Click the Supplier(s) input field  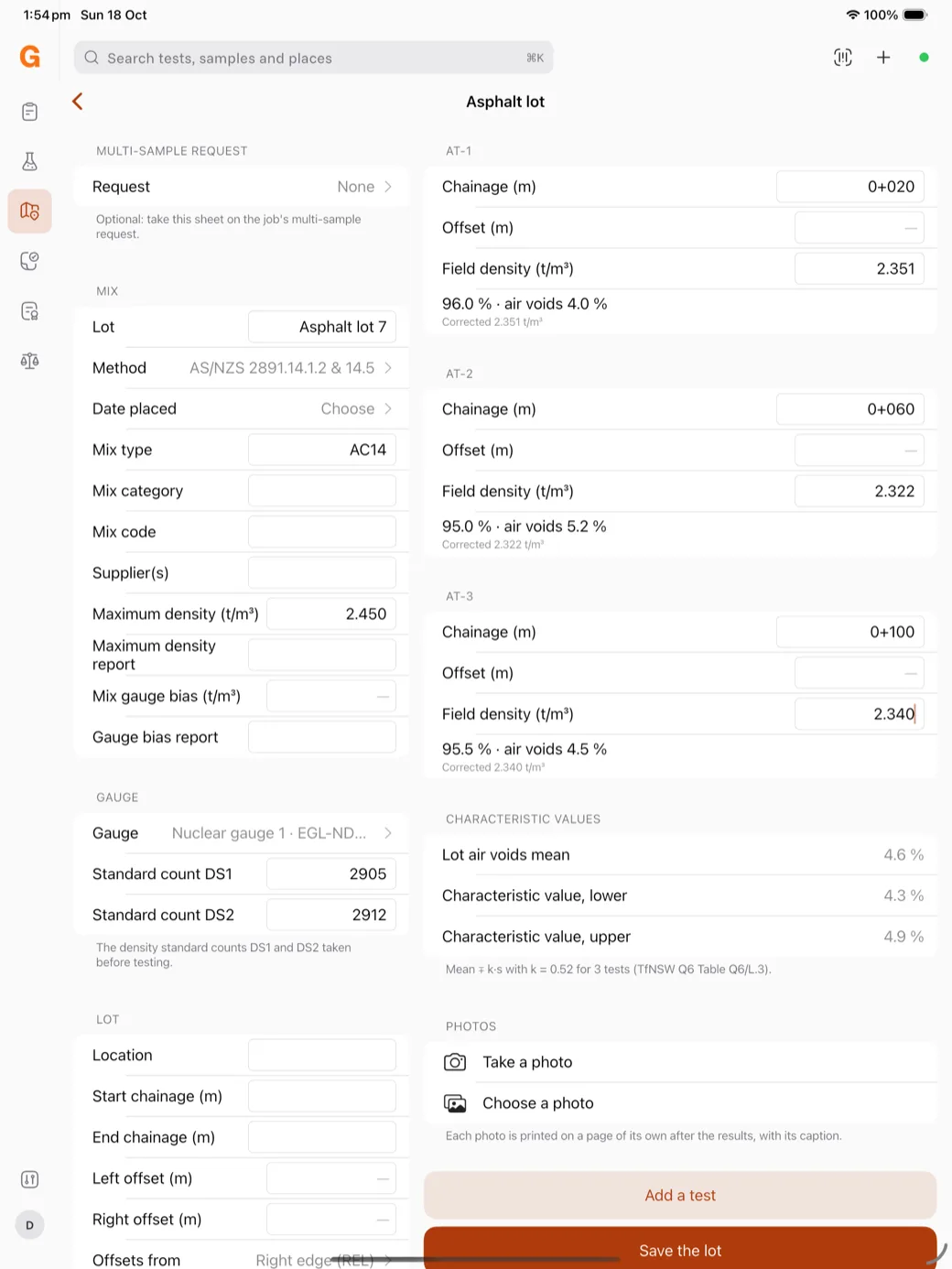[x=322, y=573]
